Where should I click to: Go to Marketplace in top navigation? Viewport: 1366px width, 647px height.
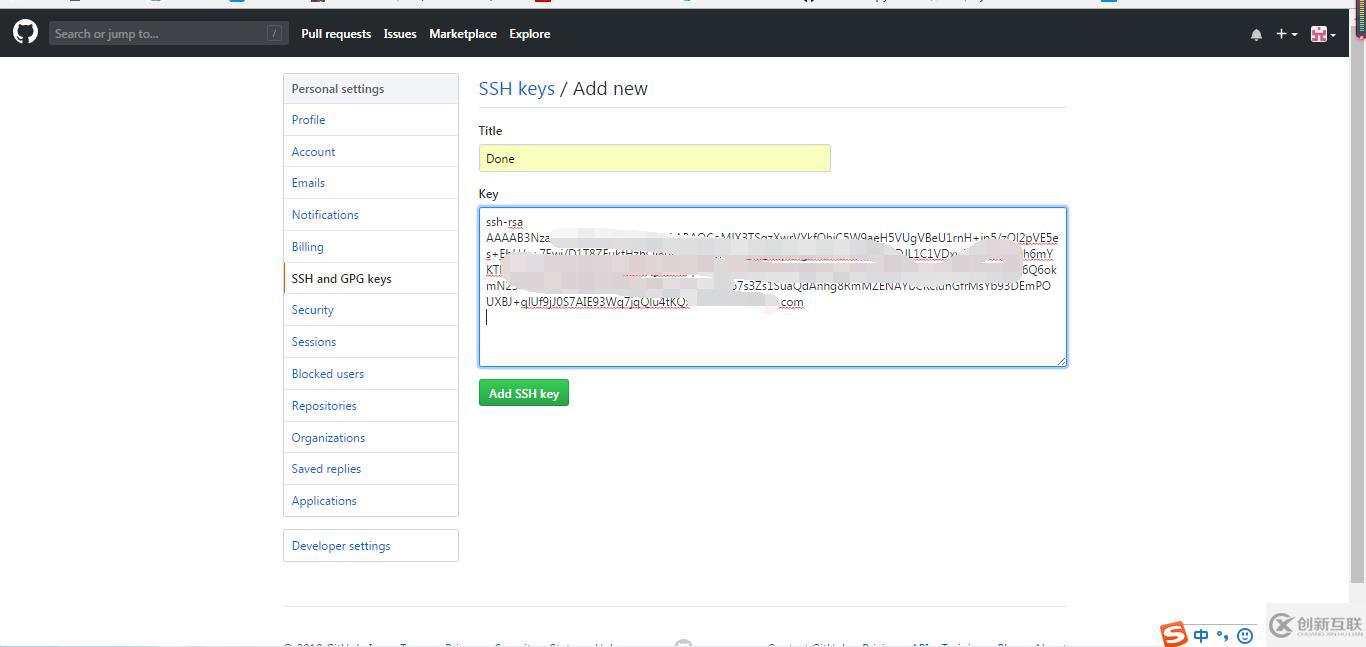pos(463,34)
